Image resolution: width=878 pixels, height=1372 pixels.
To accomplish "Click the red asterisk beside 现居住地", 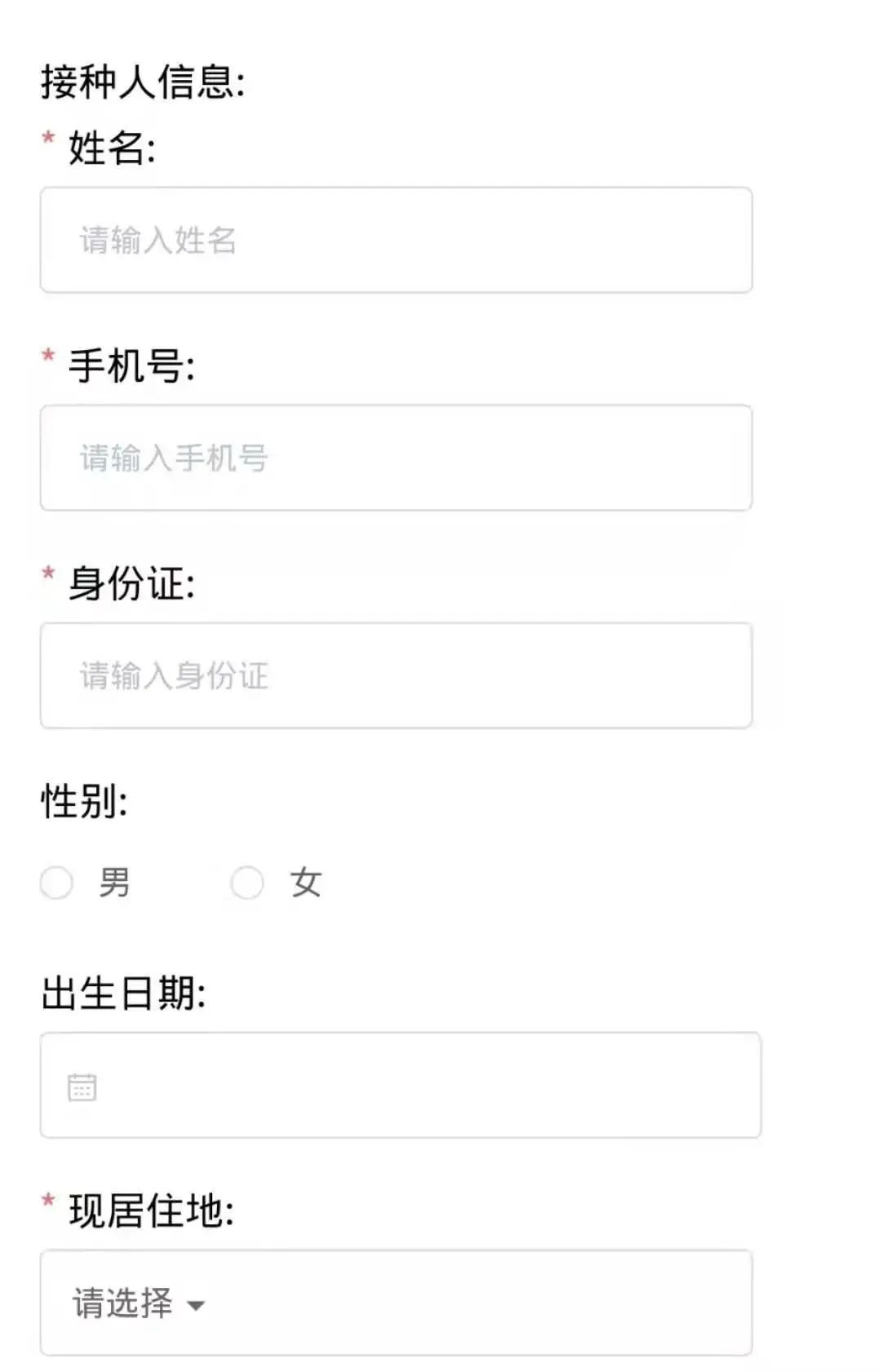I will pyautogui.click(x=49, y=1201).
